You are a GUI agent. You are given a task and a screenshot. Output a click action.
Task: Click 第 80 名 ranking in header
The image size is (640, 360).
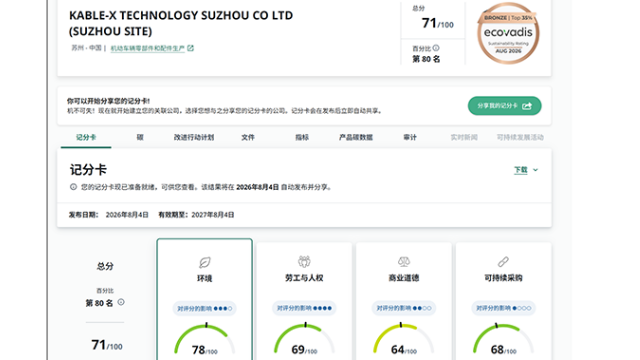coord(426,59)
